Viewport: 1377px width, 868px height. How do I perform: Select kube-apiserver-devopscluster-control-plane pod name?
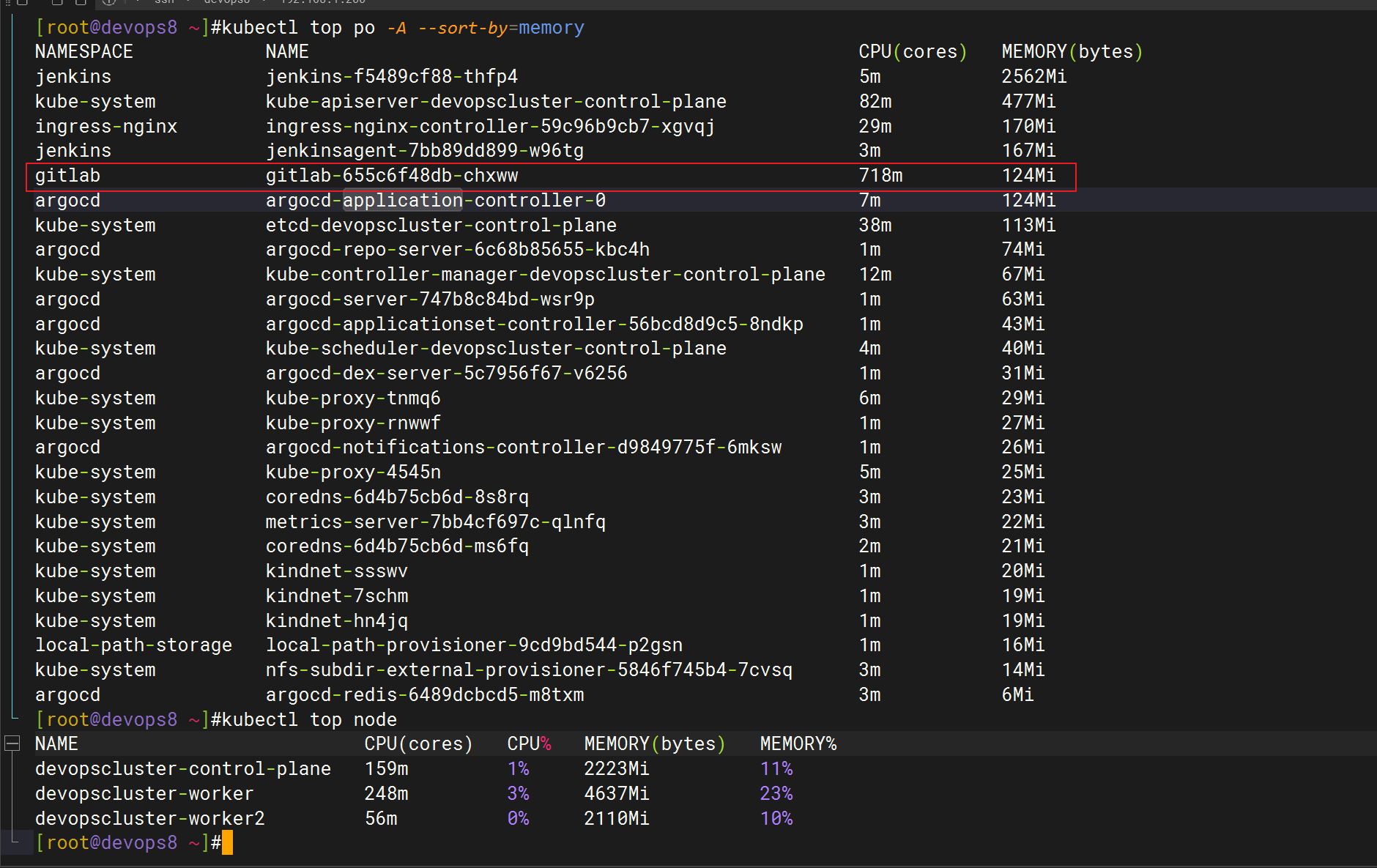(x=496, y=102)
